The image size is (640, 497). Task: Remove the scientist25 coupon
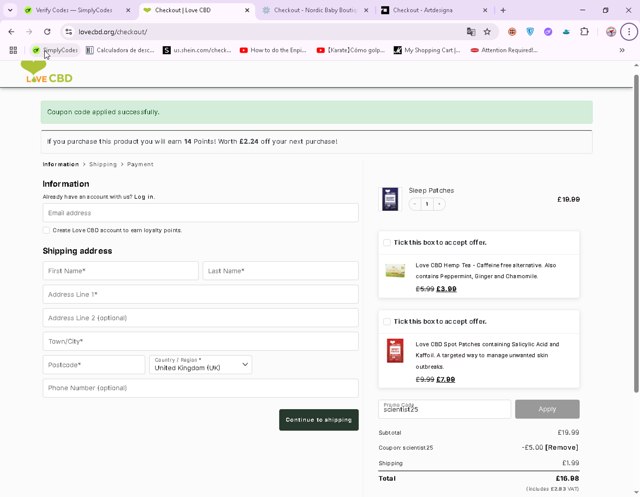562,448
